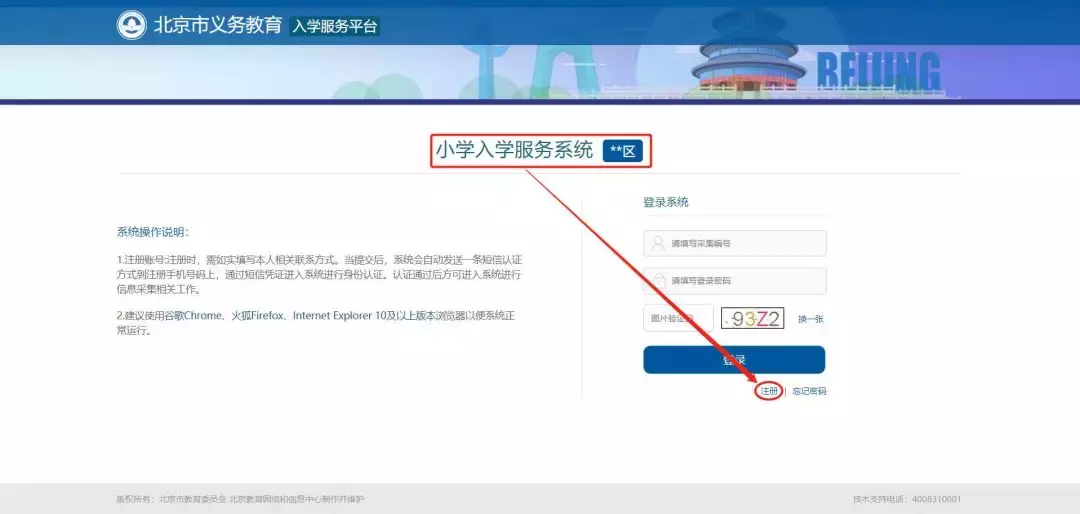Click the 小学入学服务系统 page heading
The height and width of the screenshot is (514, 1080).
coord(514,150)
